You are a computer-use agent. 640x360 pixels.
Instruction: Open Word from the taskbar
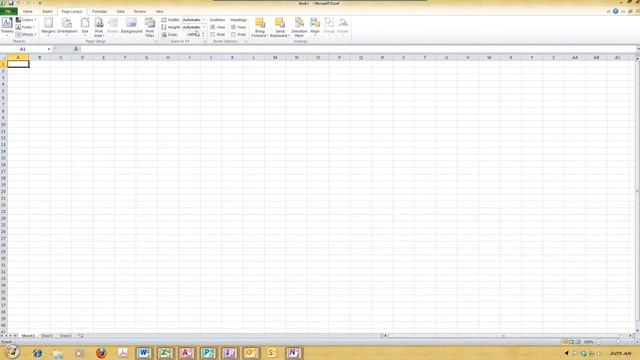(144, 353)
